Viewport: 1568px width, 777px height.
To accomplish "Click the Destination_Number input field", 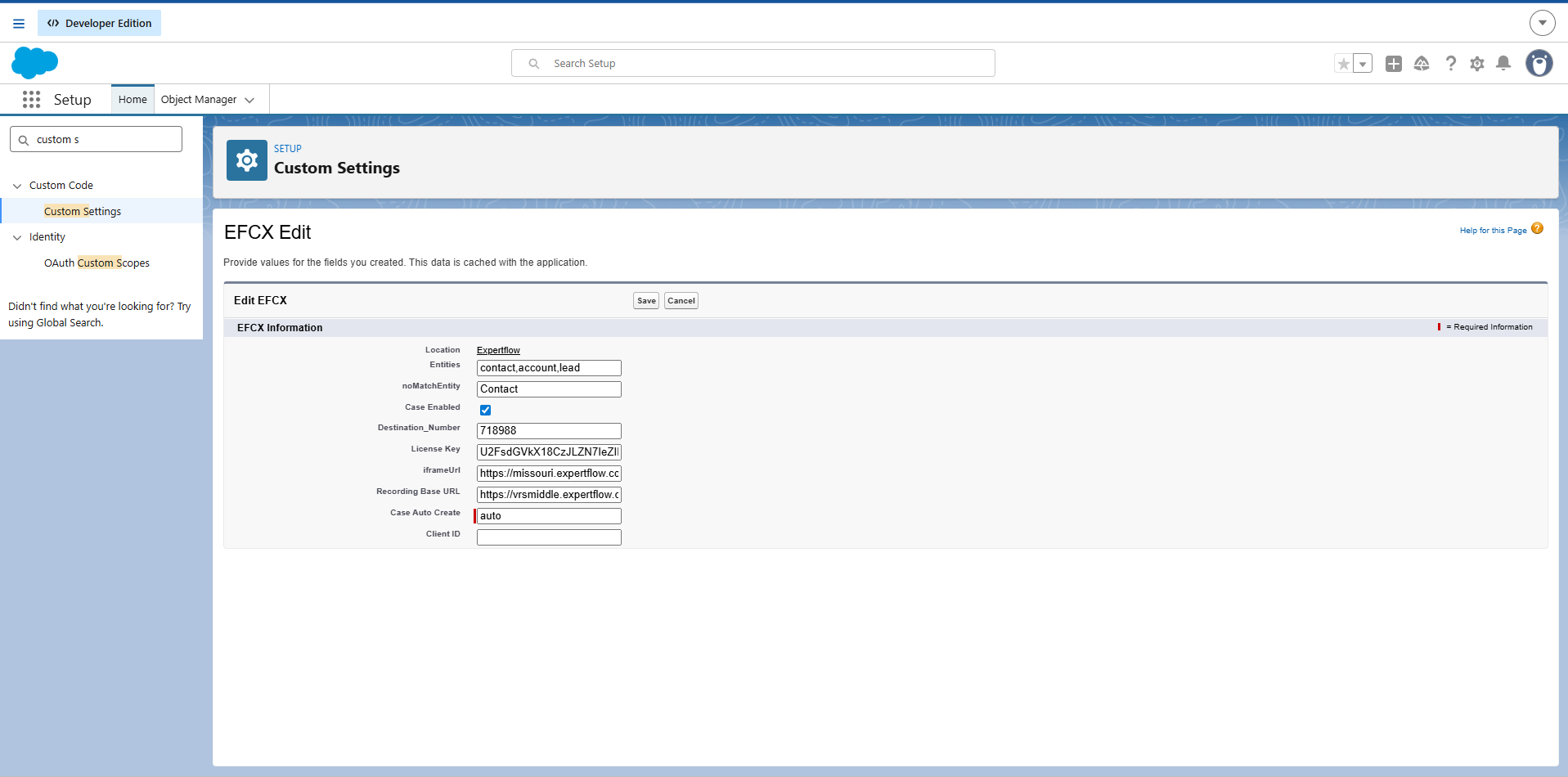I will tap(549, 431).
